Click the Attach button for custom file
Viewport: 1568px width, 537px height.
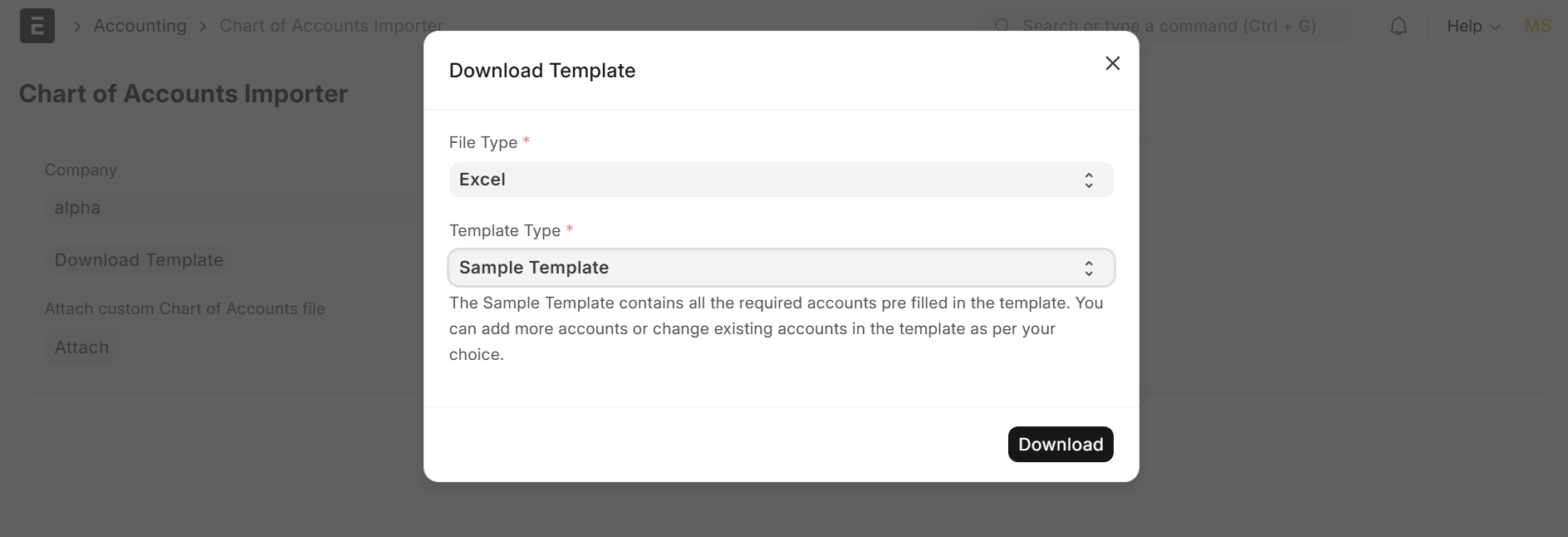point(81,347)
